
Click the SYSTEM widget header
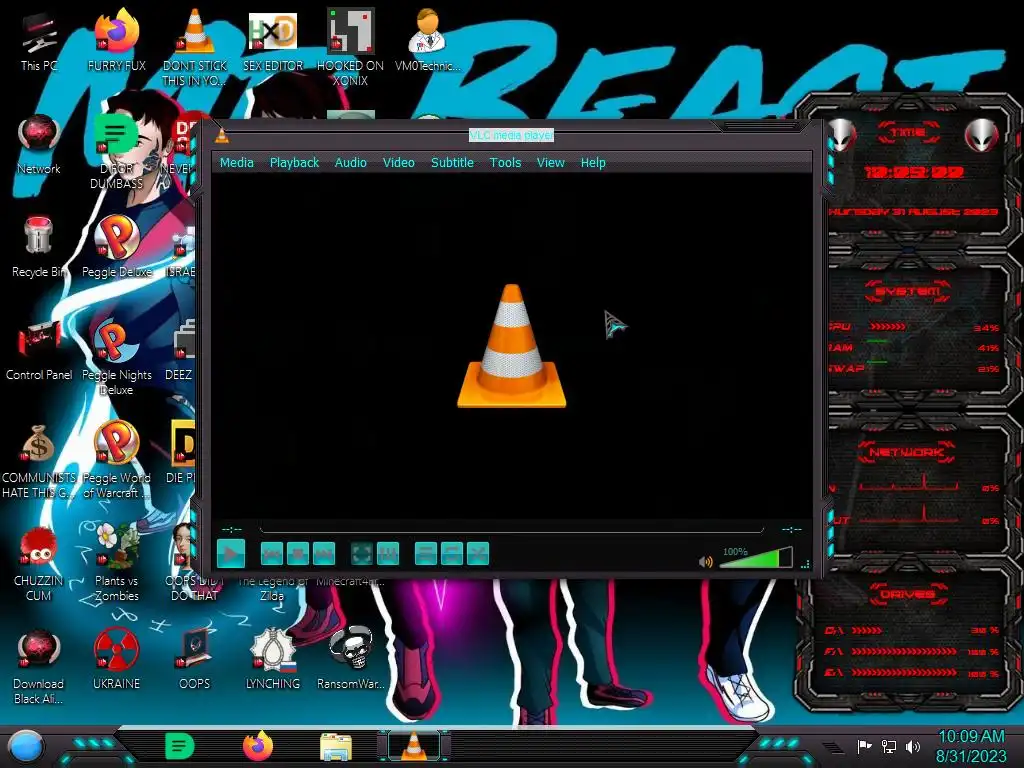pyautogui.click(x=908, y=291)
